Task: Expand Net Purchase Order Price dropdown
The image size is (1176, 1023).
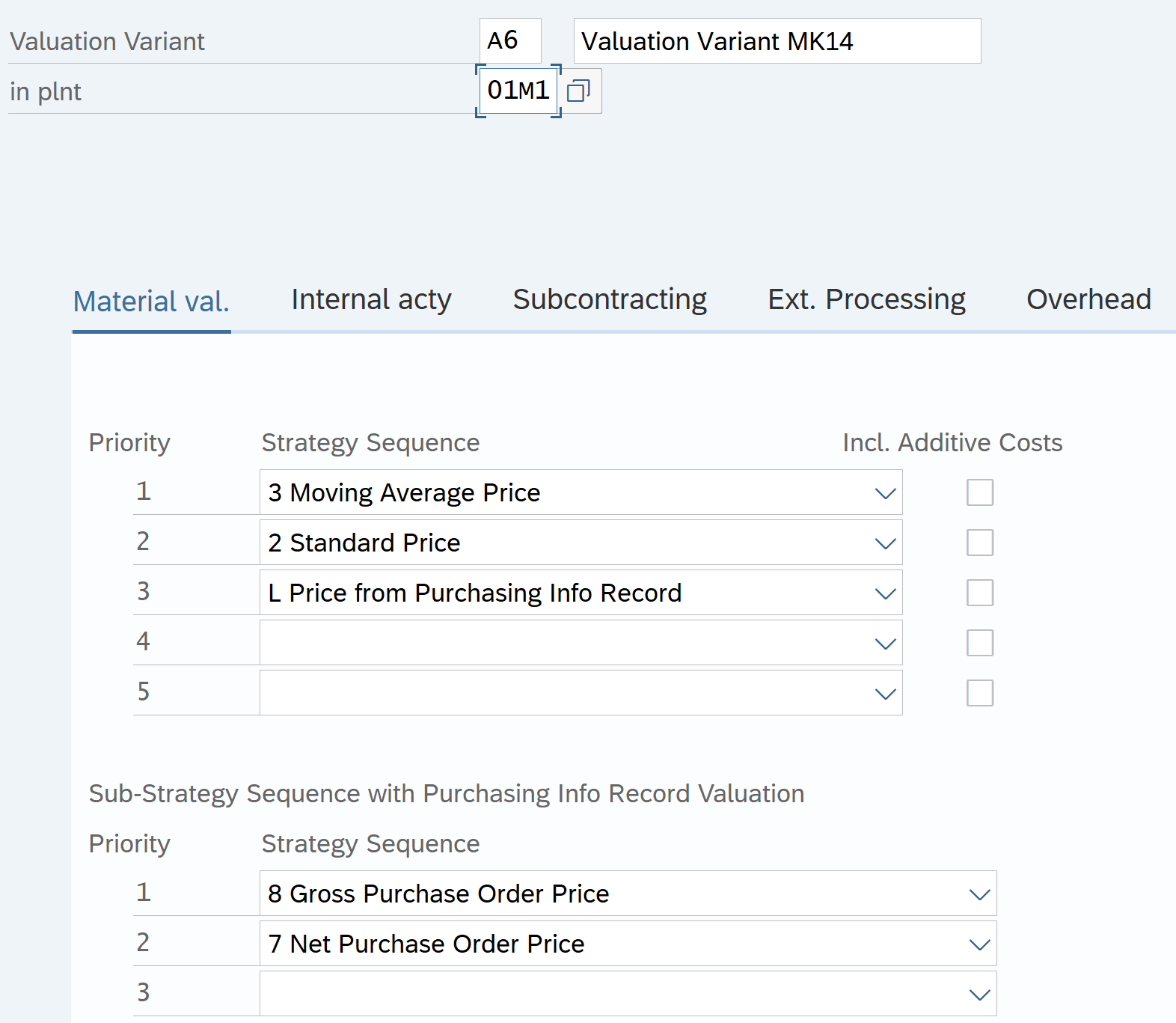Action: pos(979,944)
